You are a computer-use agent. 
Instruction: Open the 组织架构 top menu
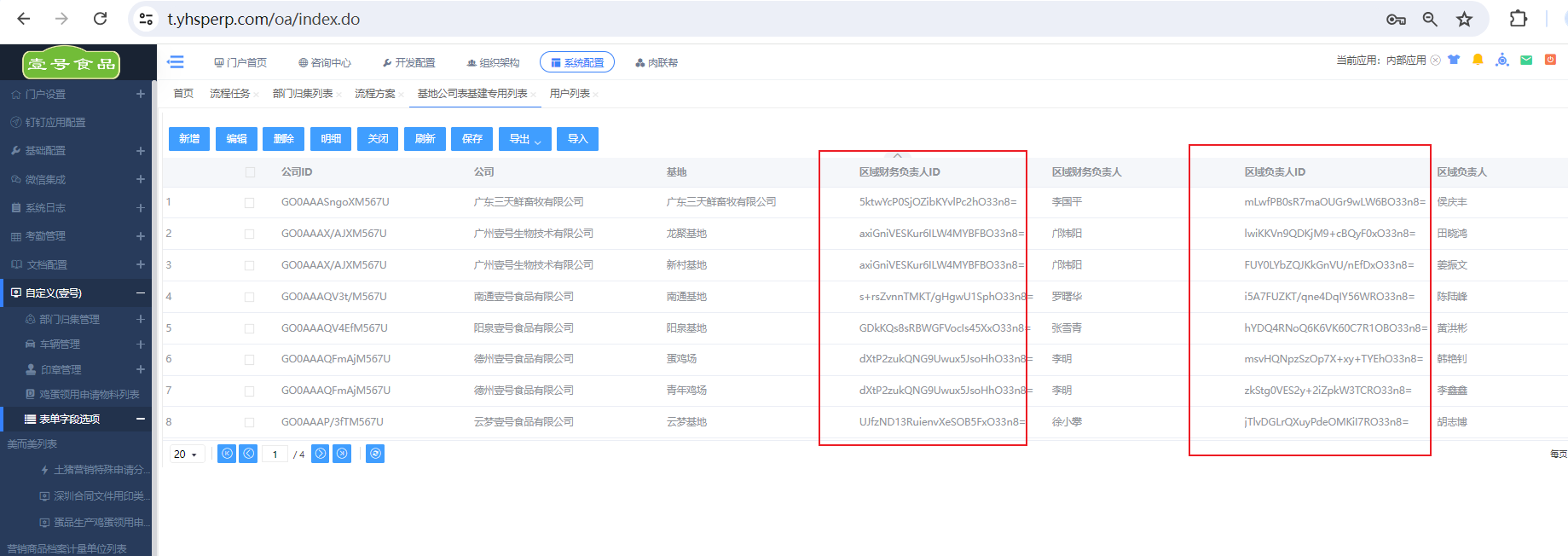click(493, 62)
